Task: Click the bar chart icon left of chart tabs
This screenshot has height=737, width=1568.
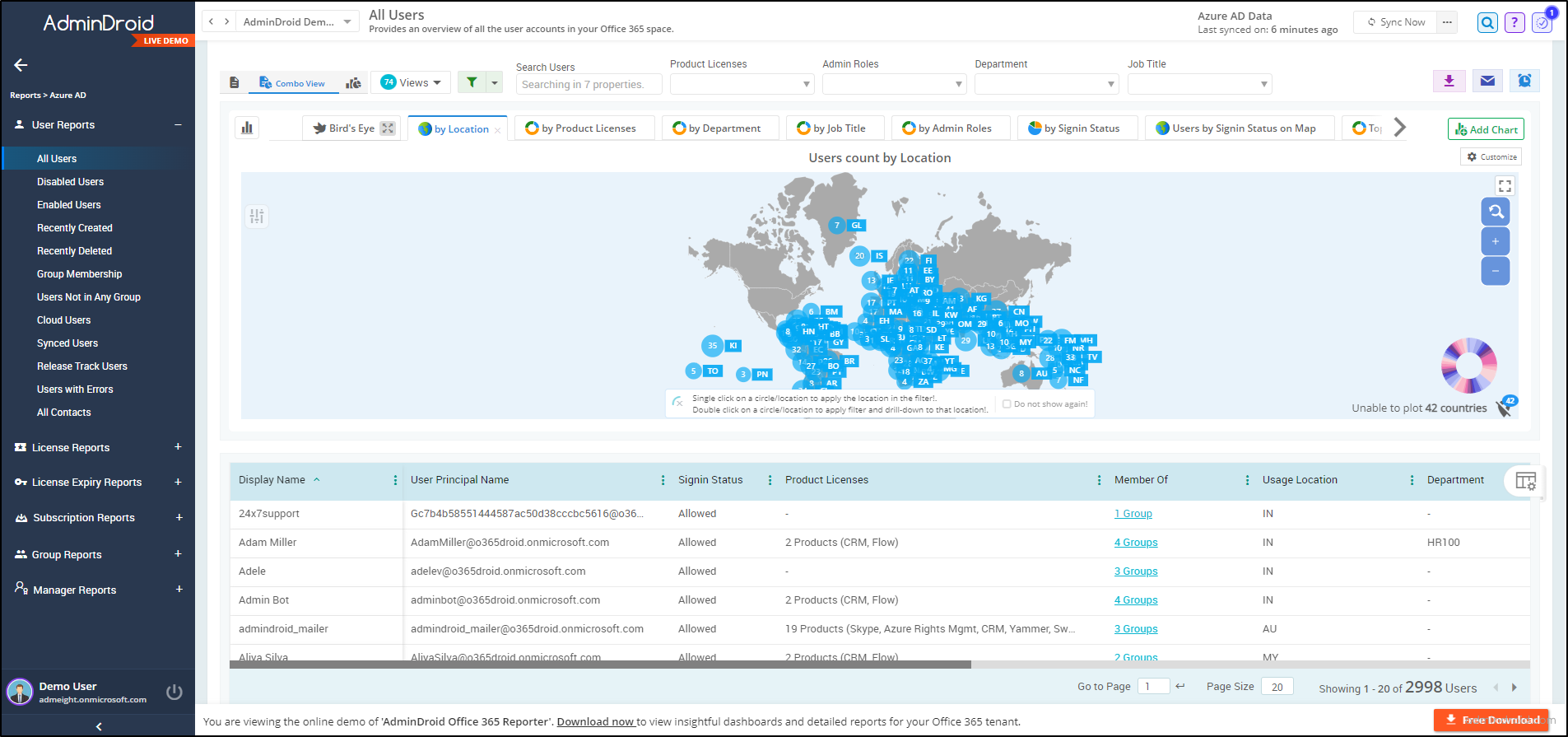Action: point(247,128)
